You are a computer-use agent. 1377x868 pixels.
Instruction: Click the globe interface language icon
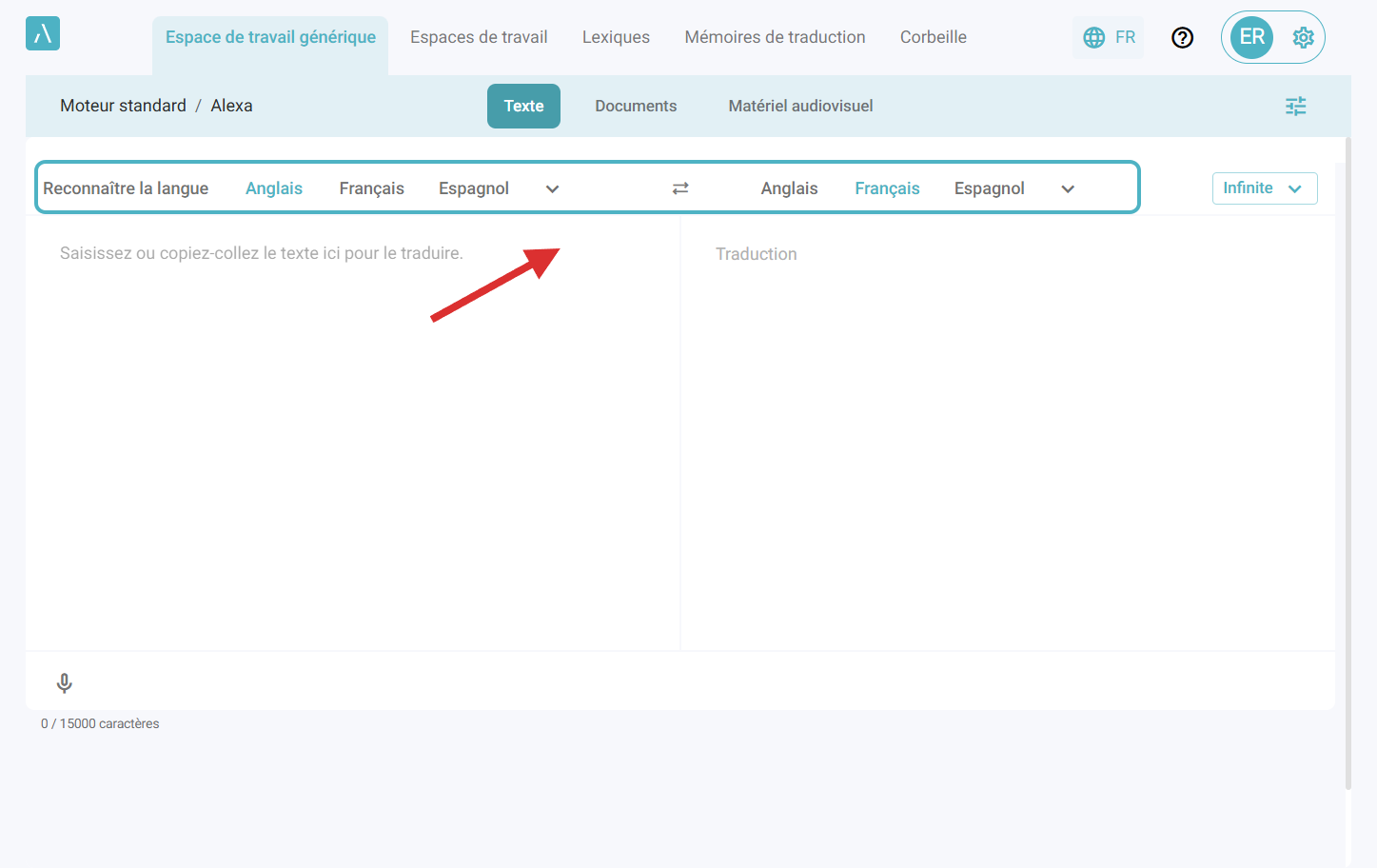(1094, 37)
